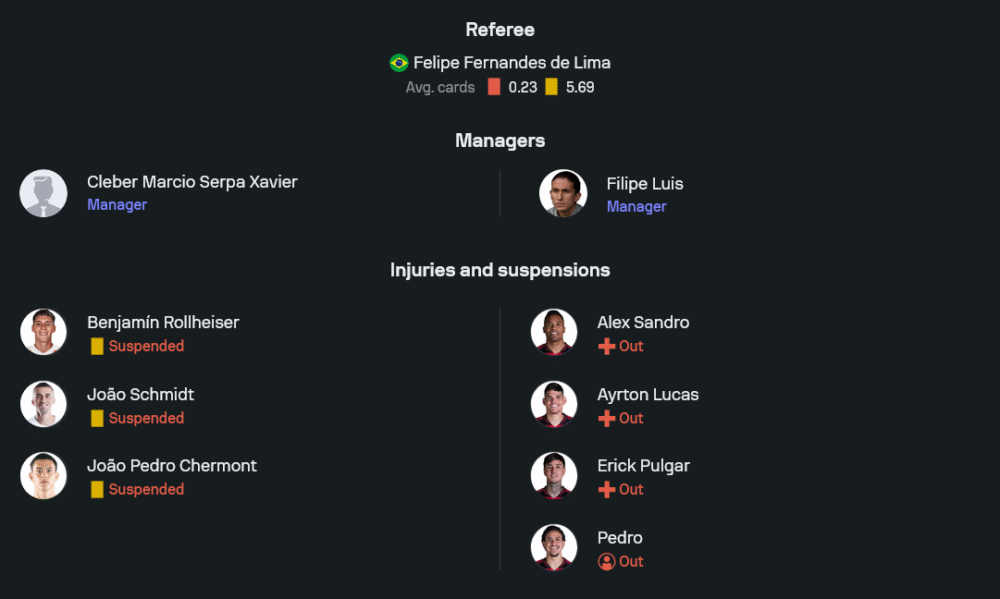Click placeholder avatar of Cleber Marcio Serpa Xavier
The height and width of the screenshot is (599, 1000).
tap(44, 193)
